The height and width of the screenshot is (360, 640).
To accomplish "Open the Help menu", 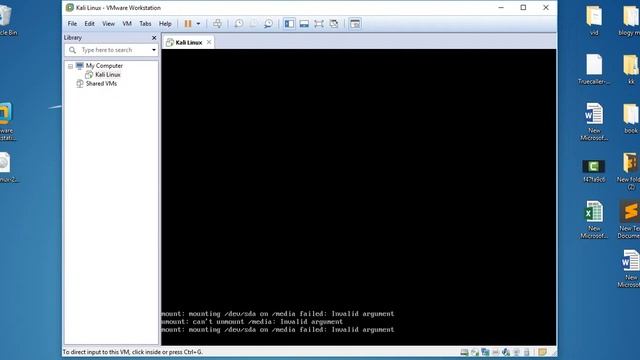I will [x=165, y=24].
